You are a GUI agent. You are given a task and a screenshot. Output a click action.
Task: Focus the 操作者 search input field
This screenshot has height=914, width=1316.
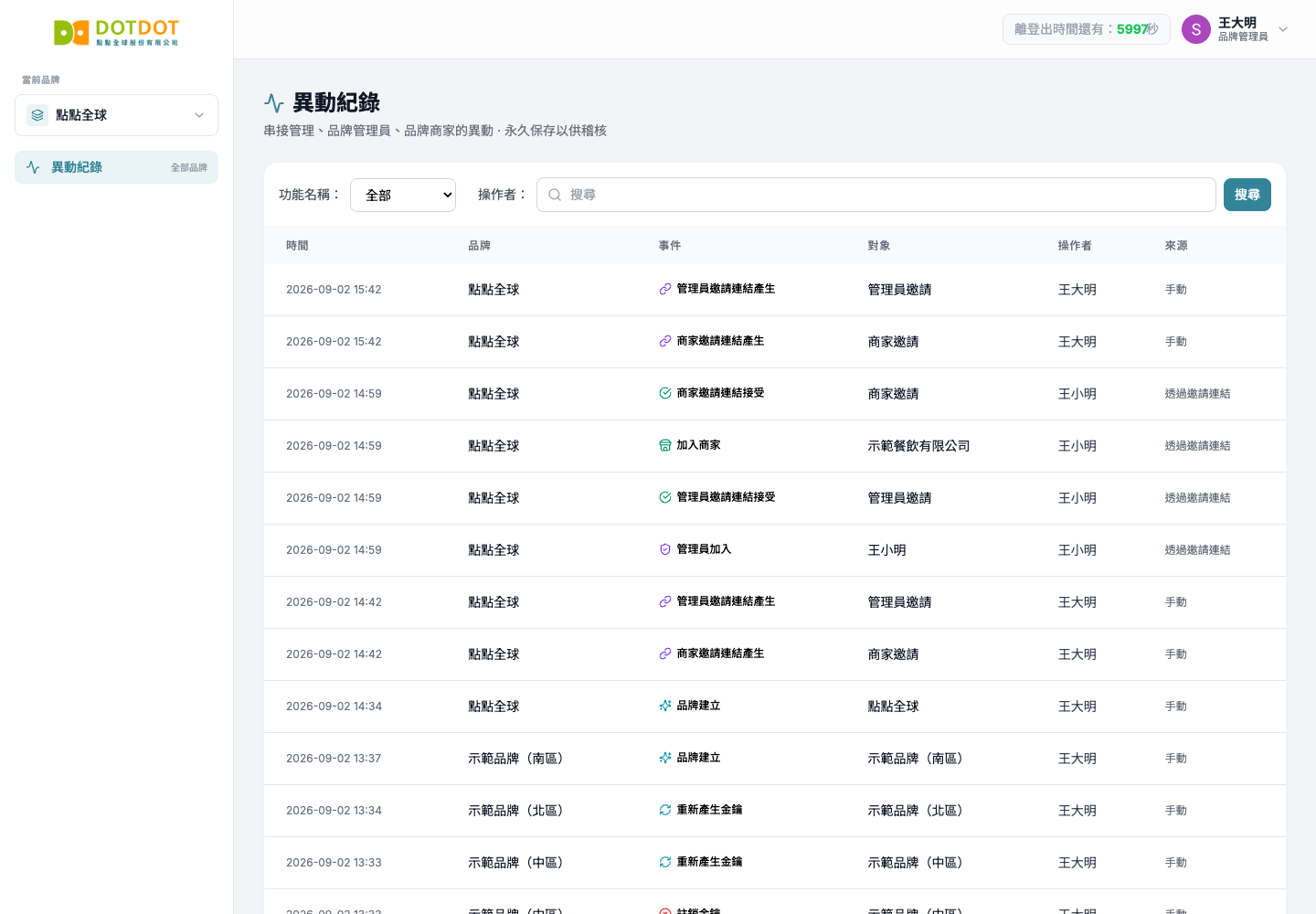[x=876, y=195]
